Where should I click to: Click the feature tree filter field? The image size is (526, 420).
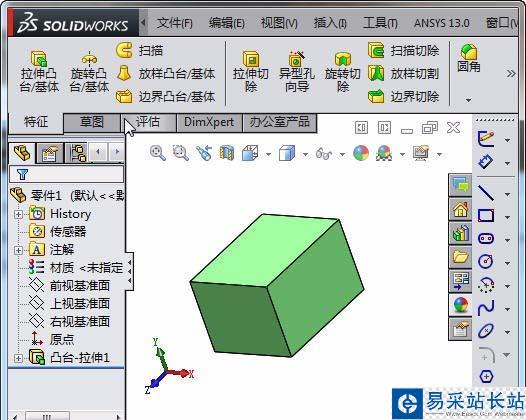click(66, 174)
